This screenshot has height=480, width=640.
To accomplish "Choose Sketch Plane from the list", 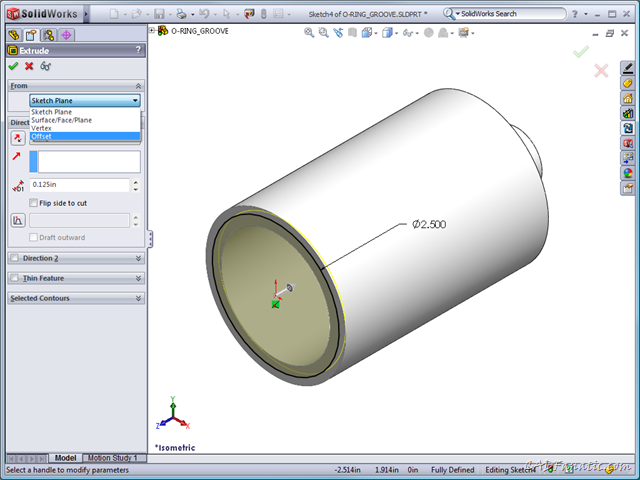I will tap(85, 112).
